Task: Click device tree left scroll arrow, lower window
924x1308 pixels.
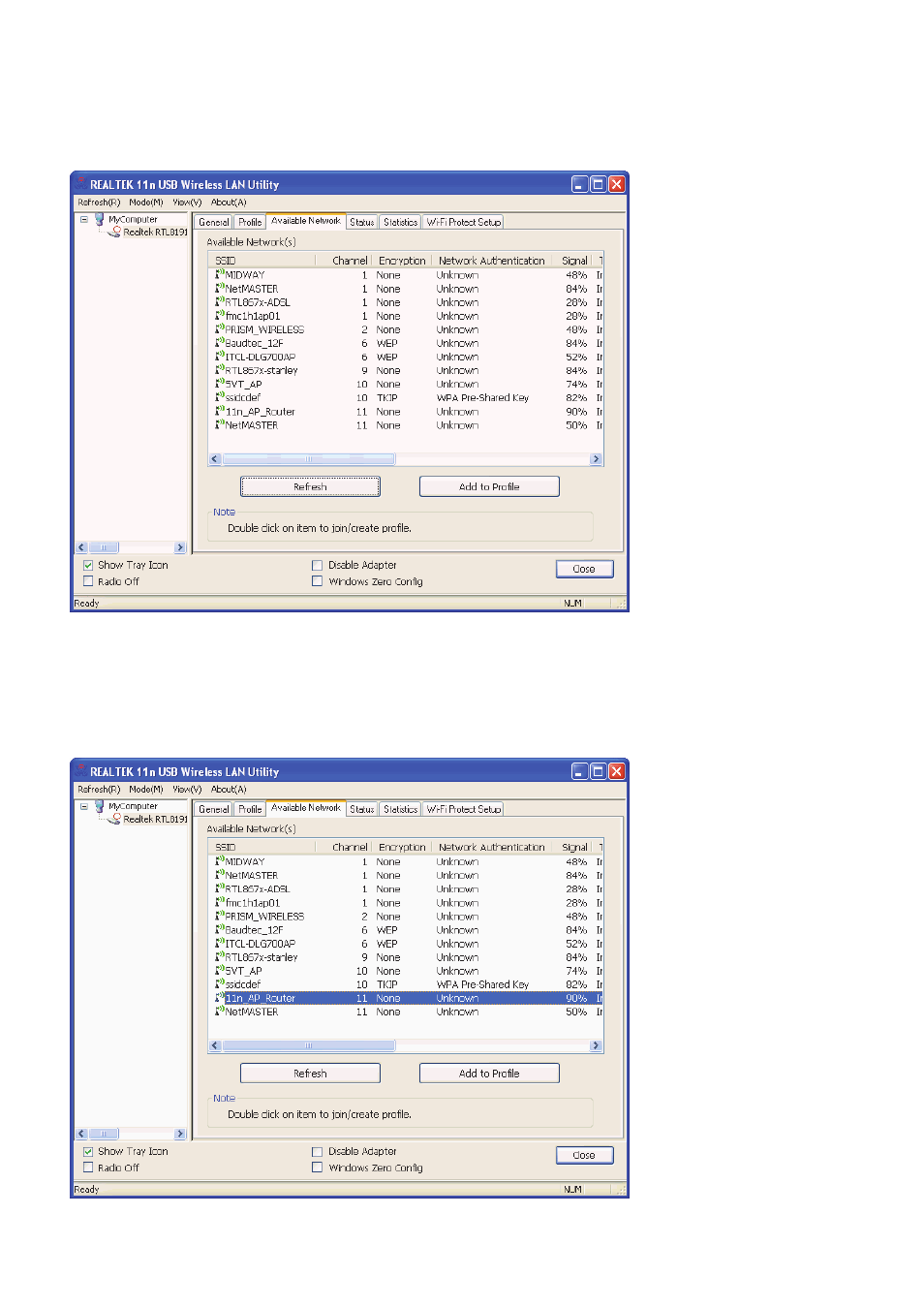Action: [x=81, y=1134]
